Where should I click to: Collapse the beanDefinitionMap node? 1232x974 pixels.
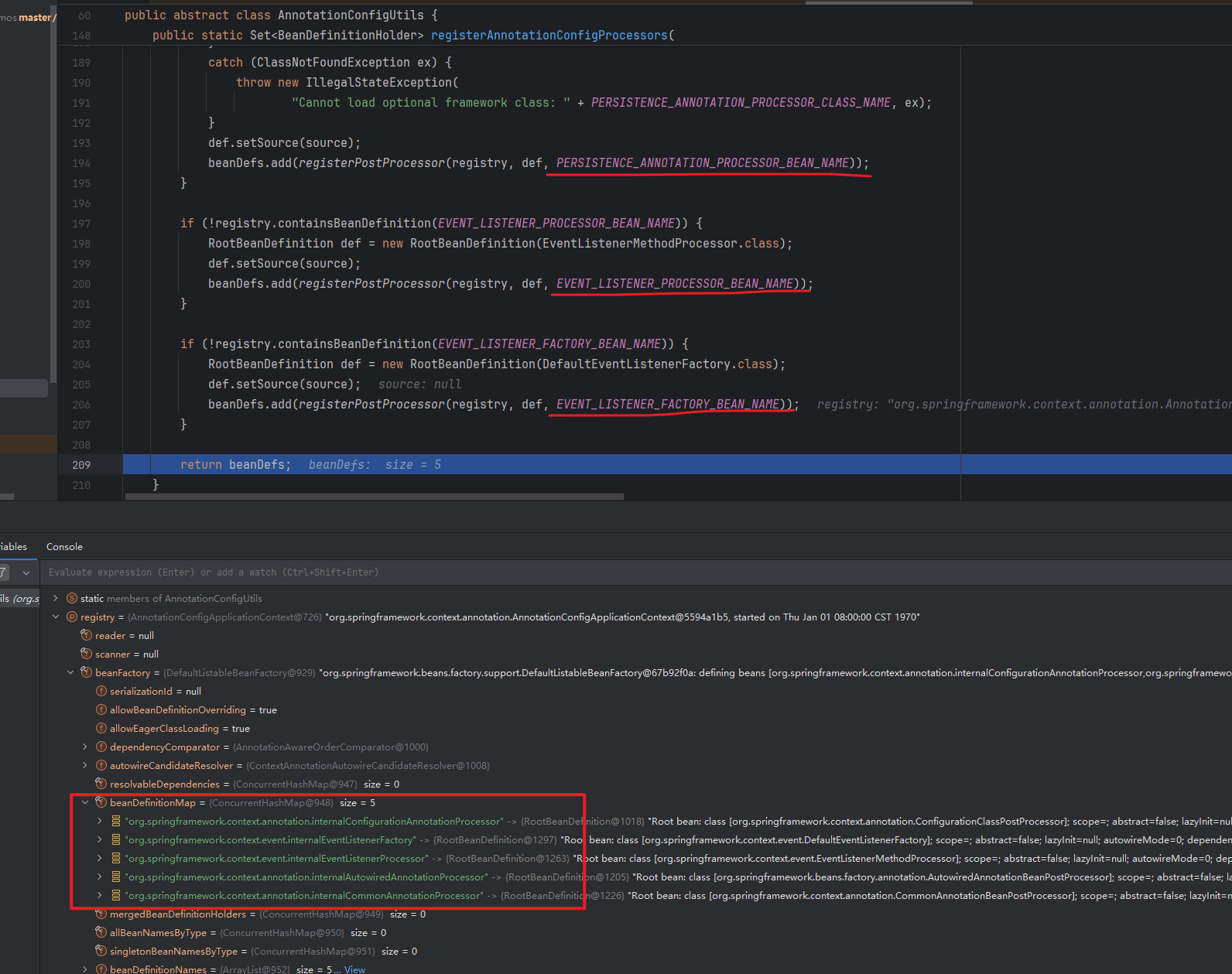click(x=85, y=802)
